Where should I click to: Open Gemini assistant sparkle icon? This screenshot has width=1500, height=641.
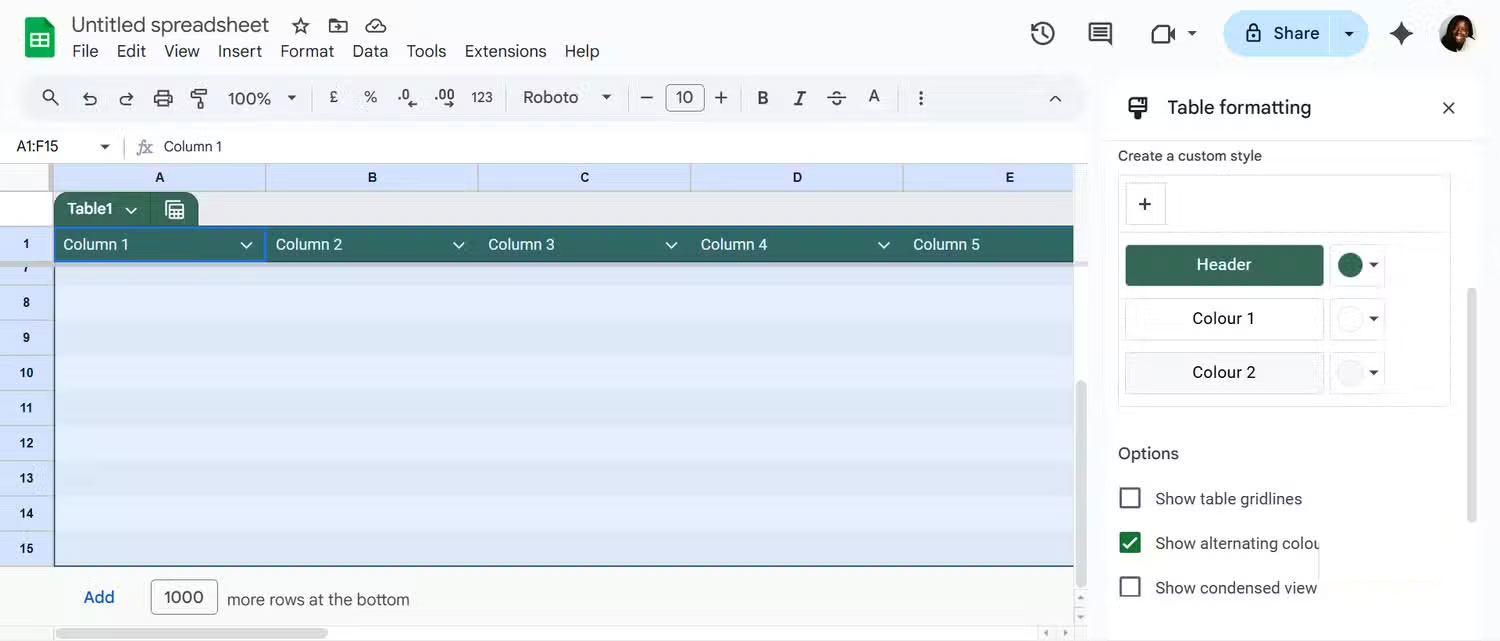[1401, 32]
